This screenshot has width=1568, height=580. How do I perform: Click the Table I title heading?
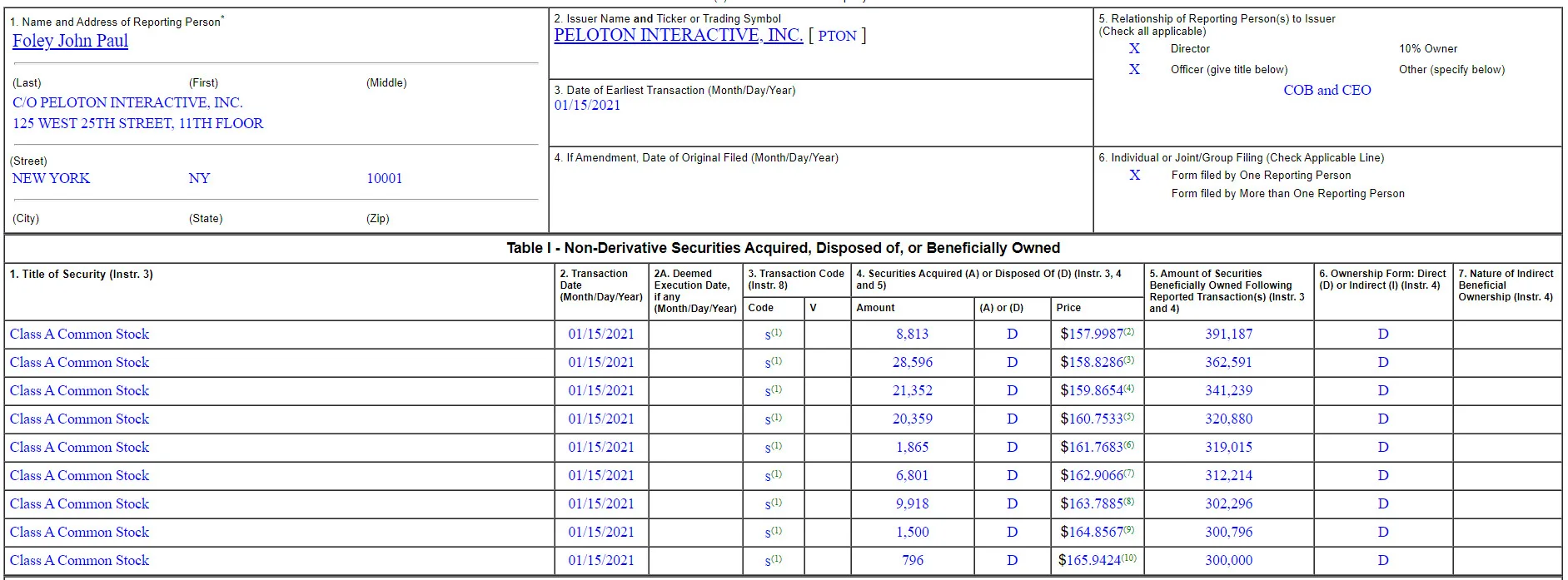point(783,248)
